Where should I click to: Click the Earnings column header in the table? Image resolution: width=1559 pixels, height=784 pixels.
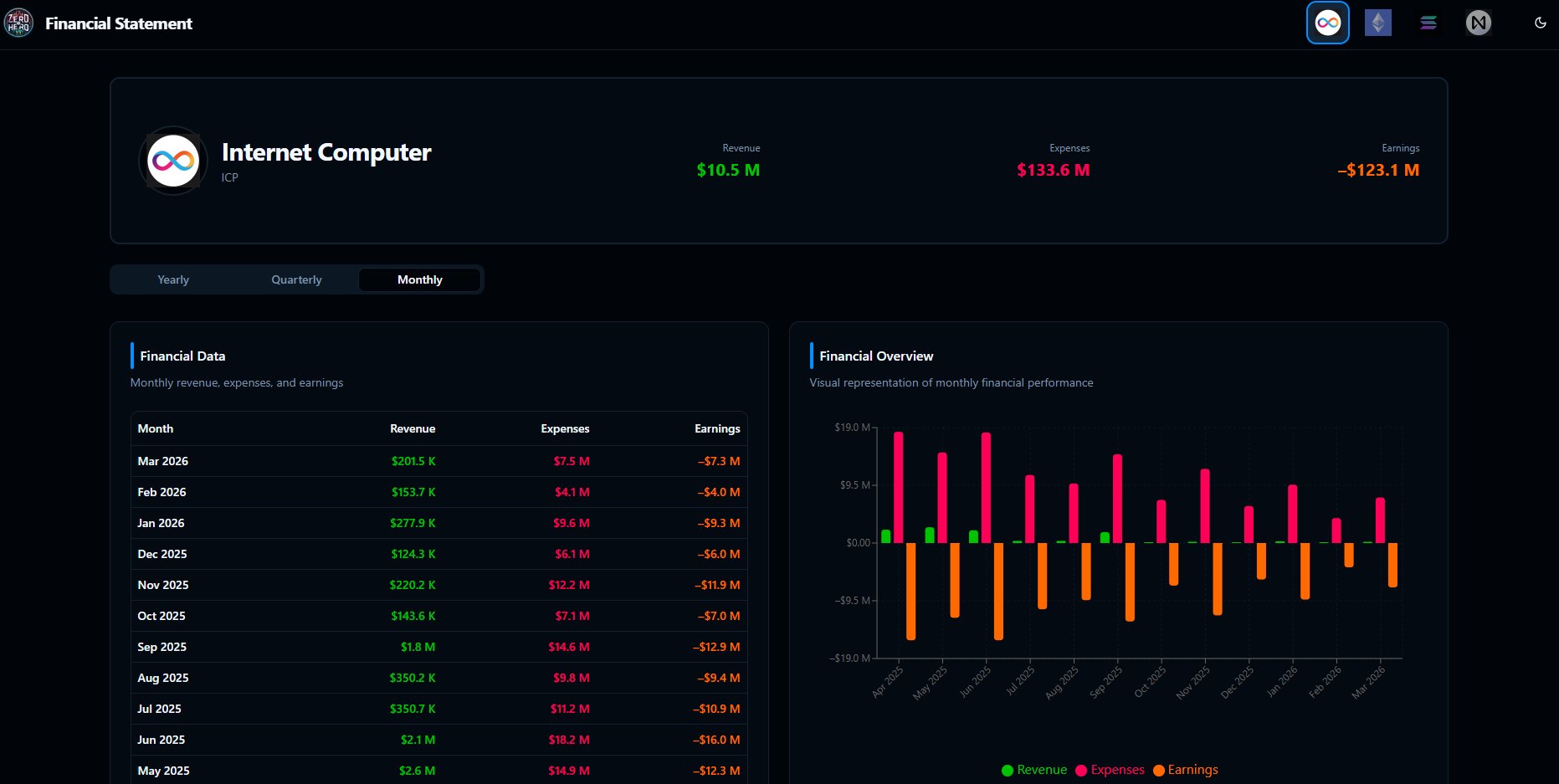[717, 428]
